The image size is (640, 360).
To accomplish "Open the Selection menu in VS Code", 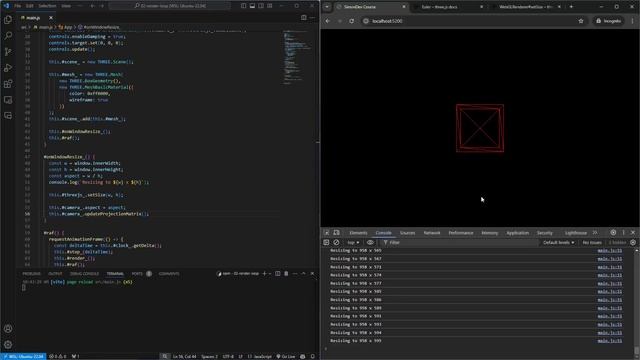I will click(47, 6).
